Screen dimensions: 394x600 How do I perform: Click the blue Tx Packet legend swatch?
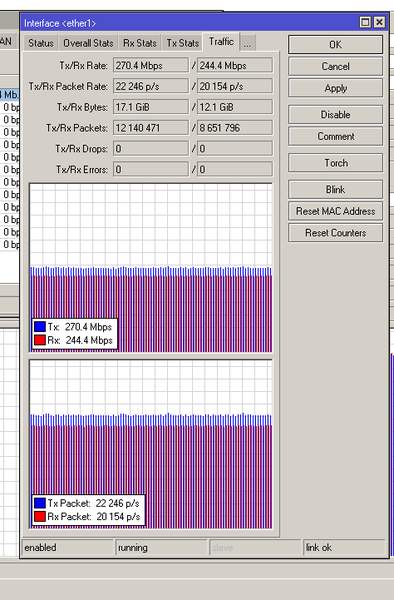(40, 503)
